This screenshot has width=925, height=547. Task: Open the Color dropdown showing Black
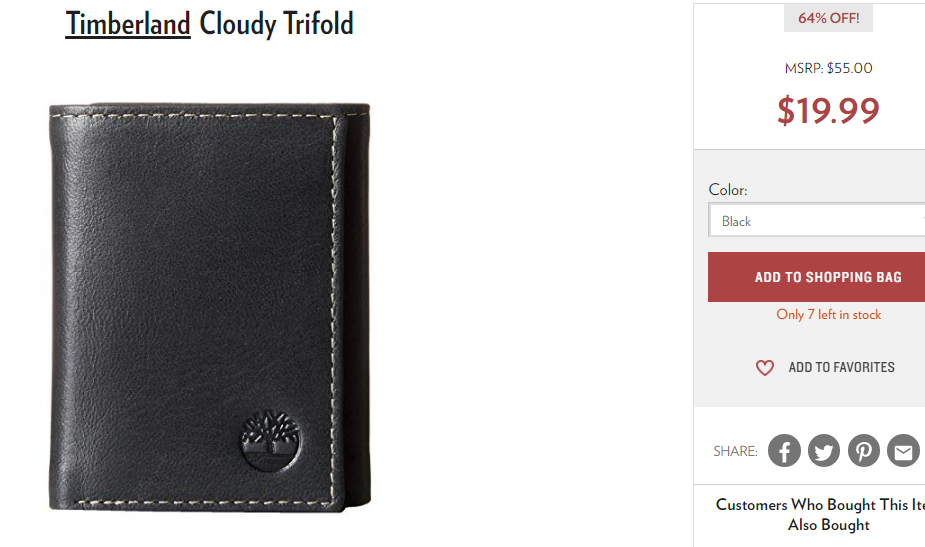point(817,220)
